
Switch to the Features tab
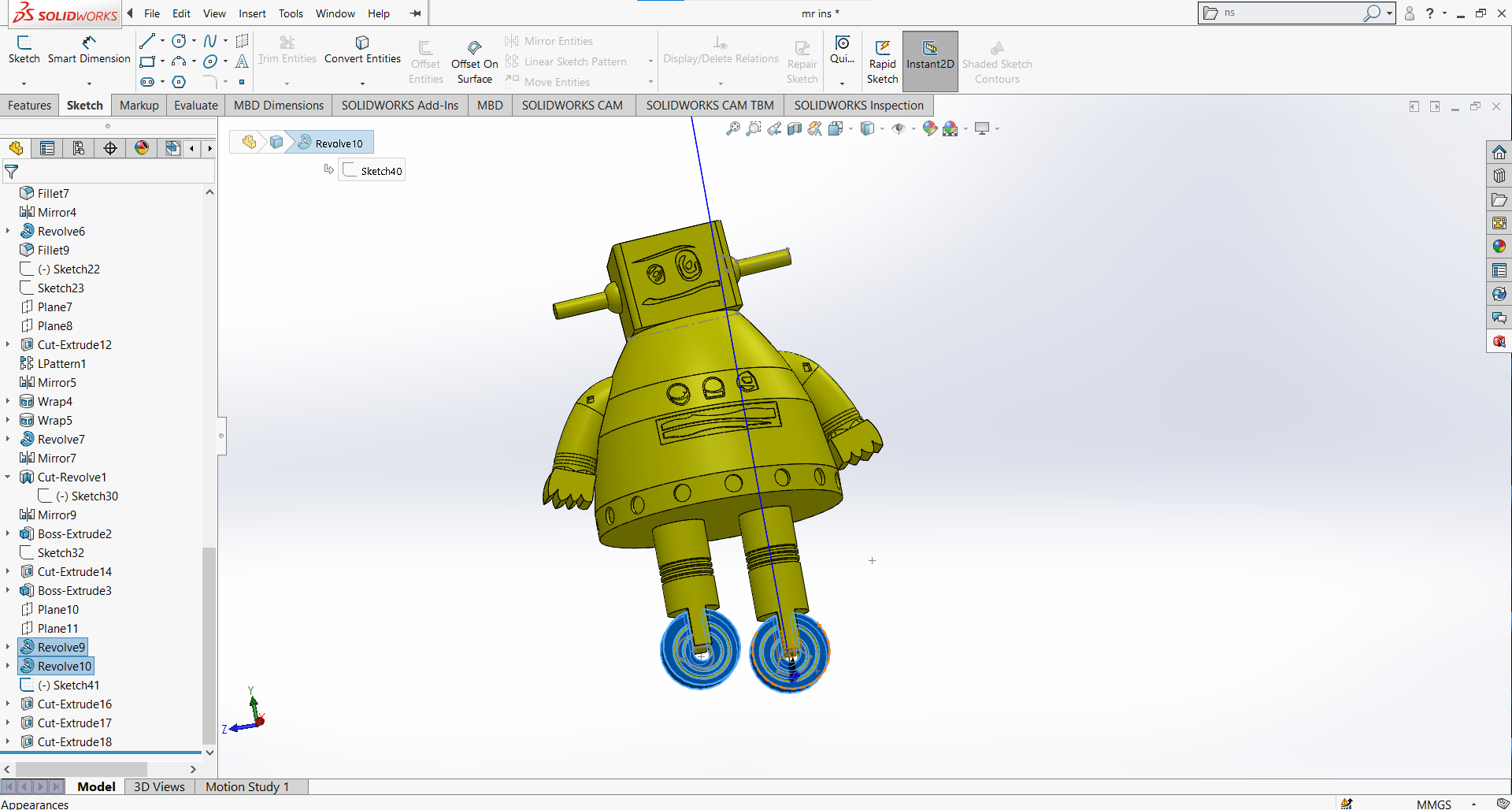[29, 105]
